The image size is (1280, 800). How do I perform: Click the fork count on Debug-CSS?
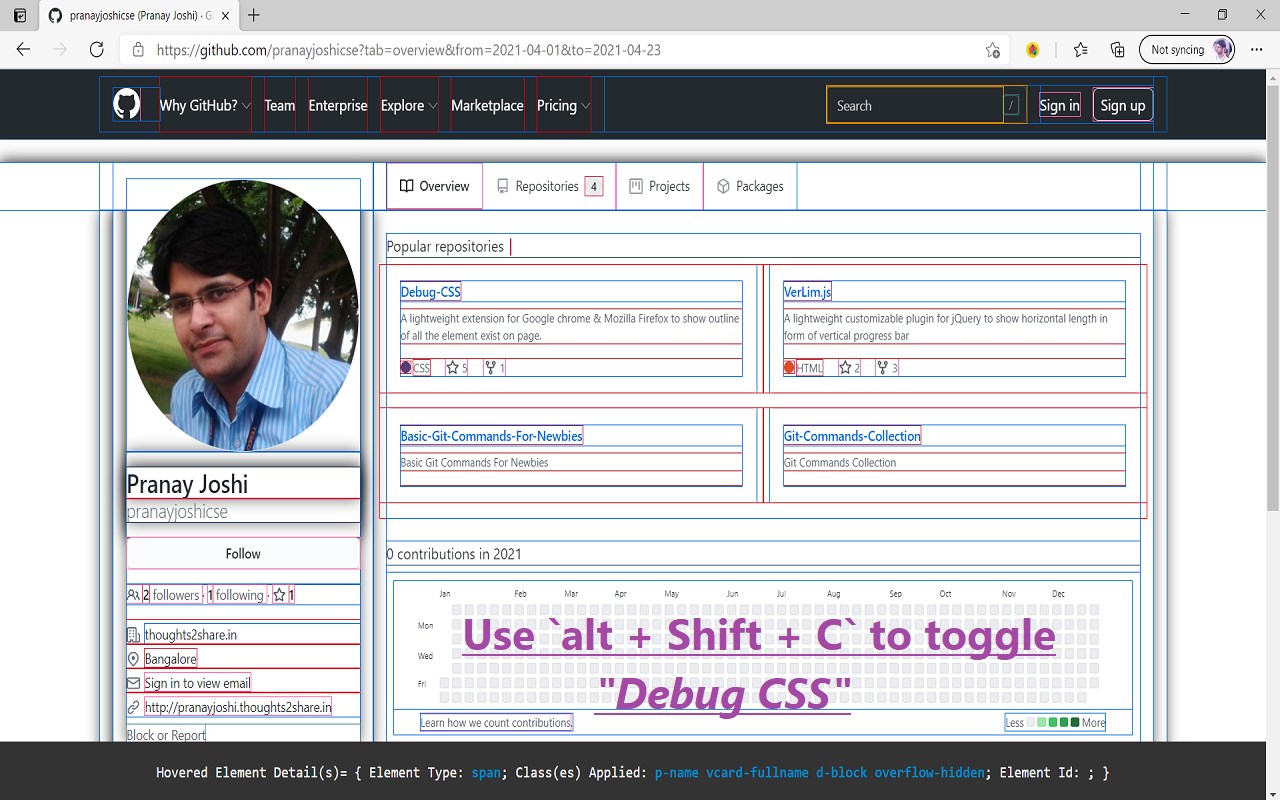494,368
